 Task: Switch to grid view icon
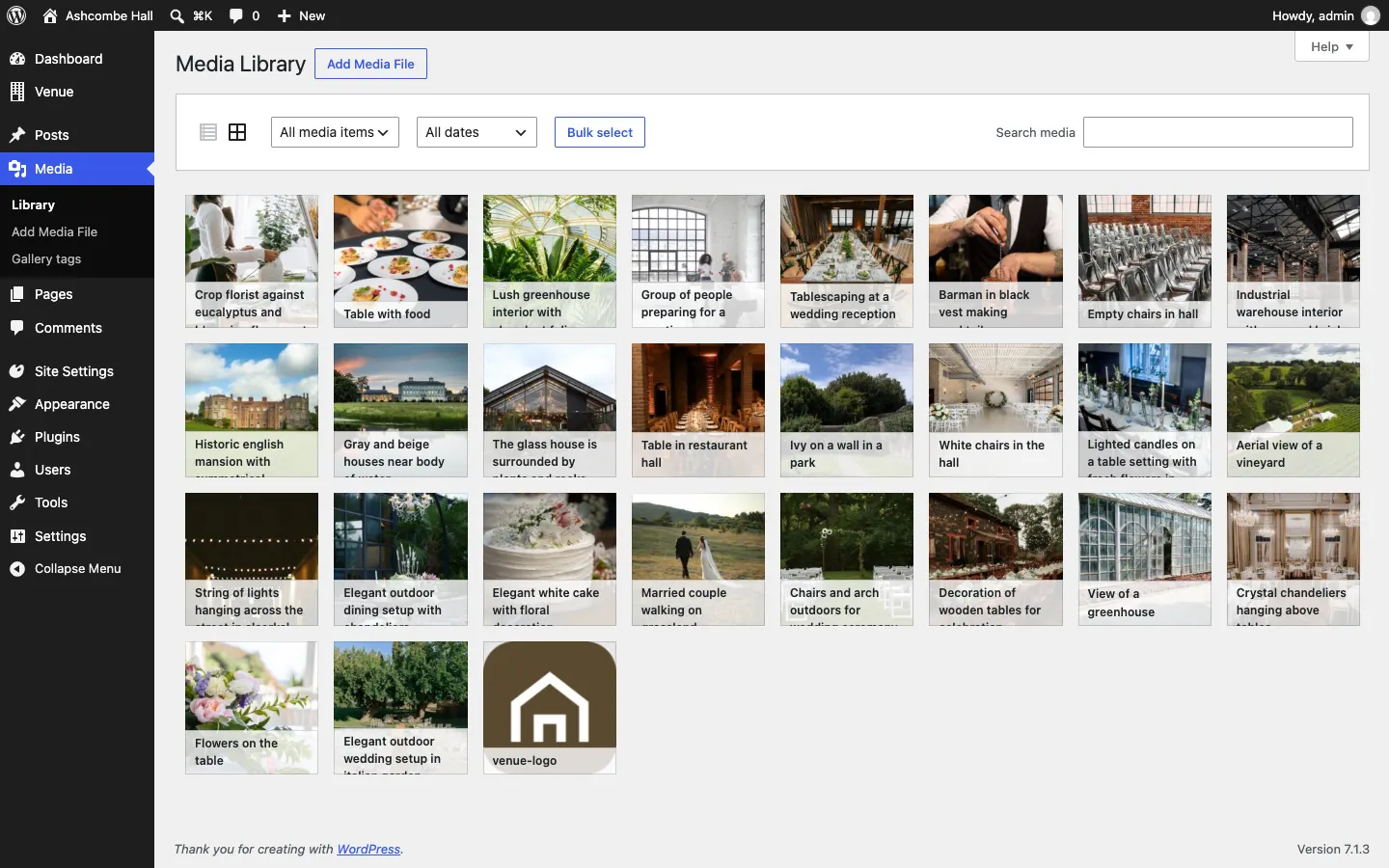coord(237,132)
